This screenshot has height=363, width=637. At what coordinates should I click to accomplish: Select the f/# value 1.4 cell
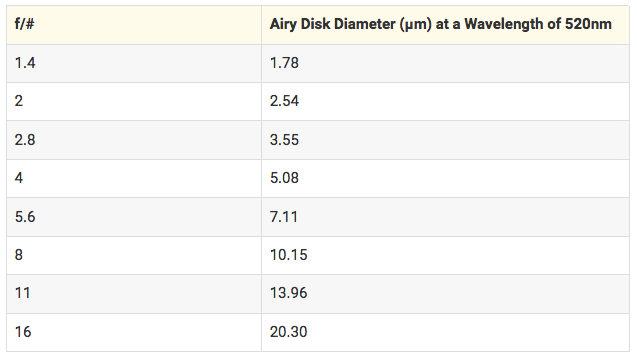[134, 63]
